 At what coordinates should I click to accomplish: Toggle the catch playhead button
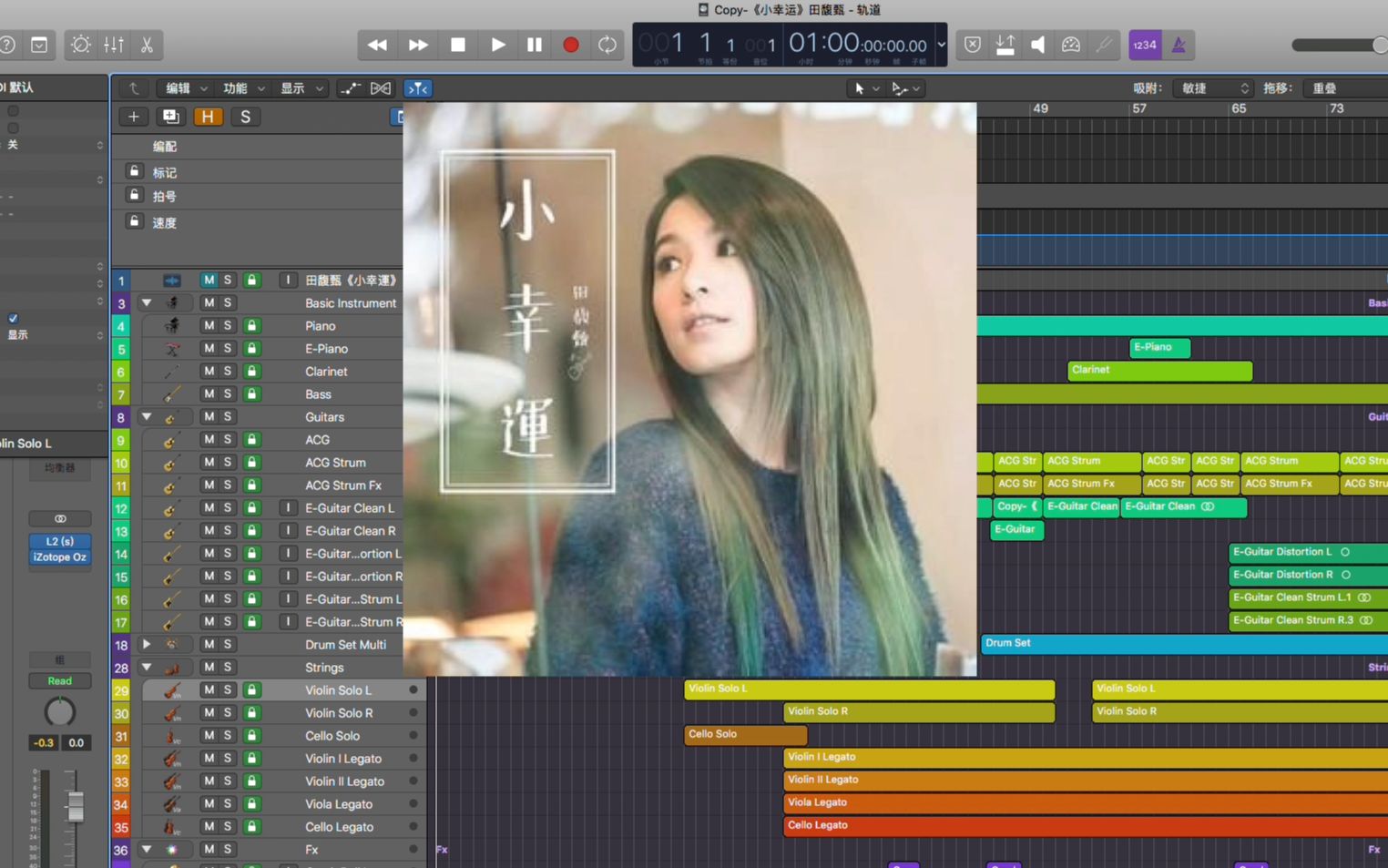click(x=417, y=88)
